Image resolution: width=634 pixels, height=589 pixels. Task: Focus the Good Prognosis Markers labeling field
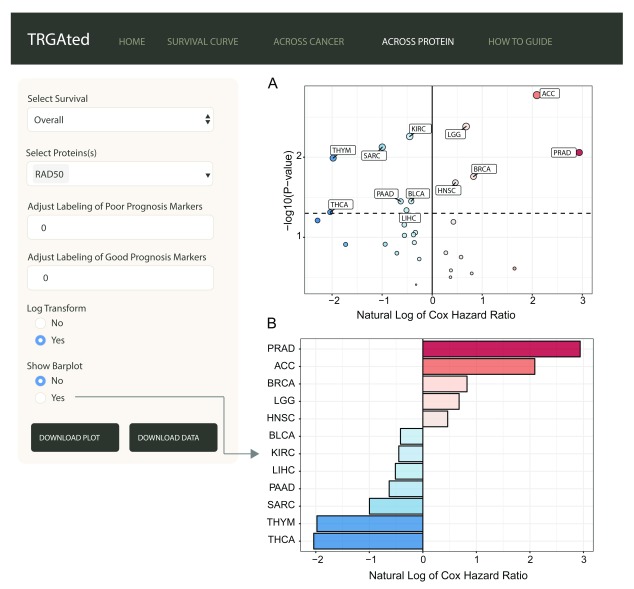click(x=120, y=278)
